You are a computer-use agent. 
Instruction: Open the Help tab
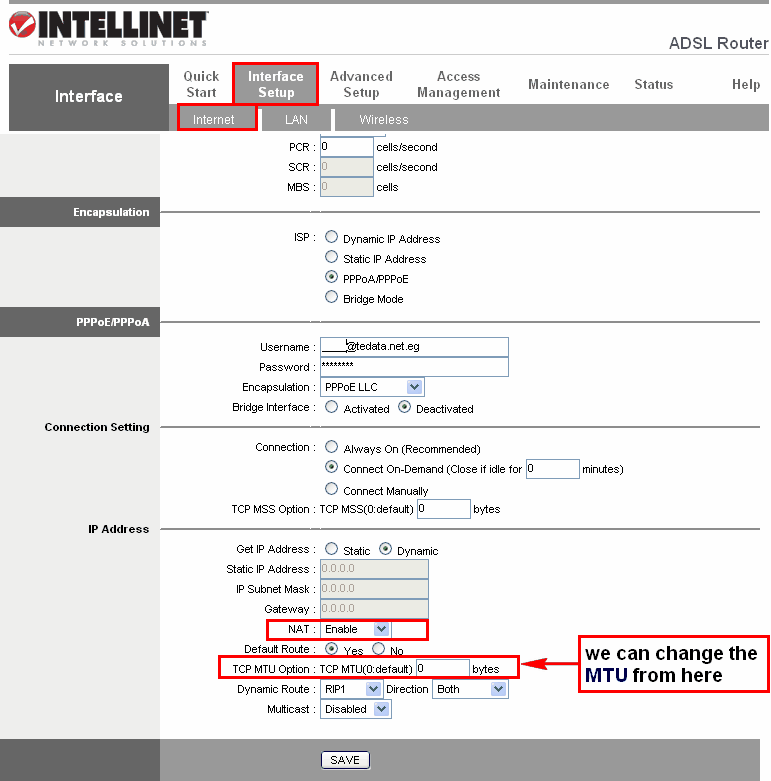746,84
